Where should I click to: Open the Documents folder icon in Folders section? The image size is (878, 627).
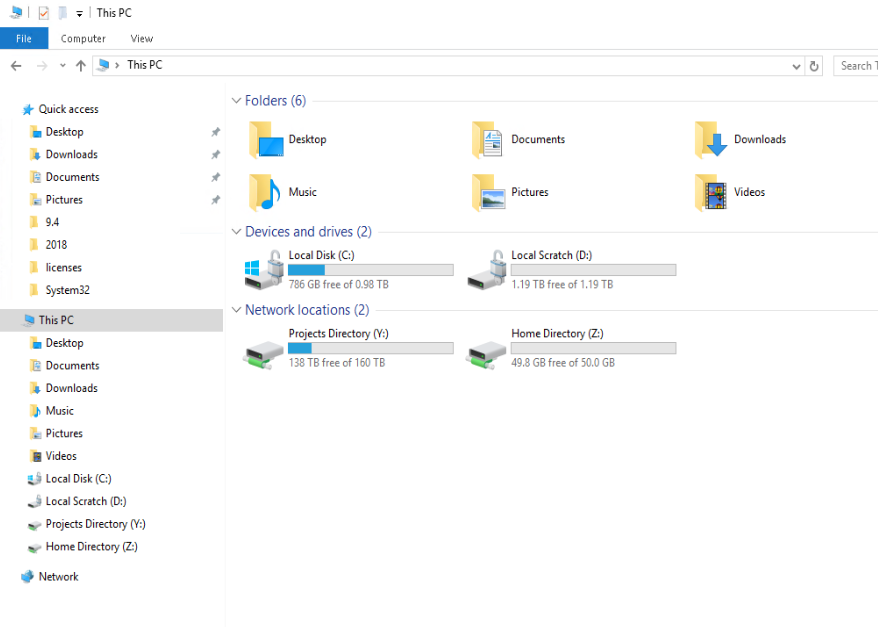coord(488,140)
